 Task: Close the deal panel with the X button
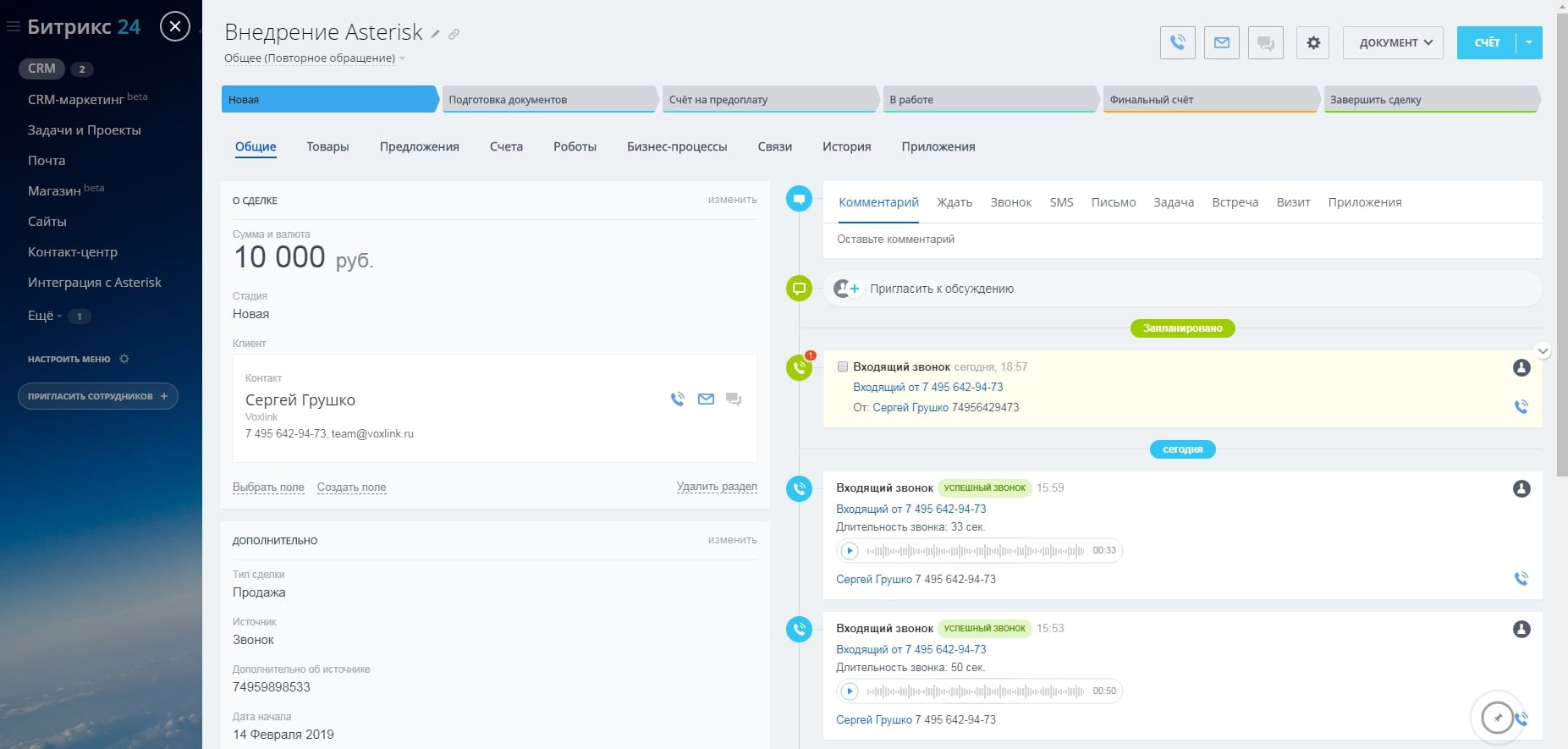point(175,27)
